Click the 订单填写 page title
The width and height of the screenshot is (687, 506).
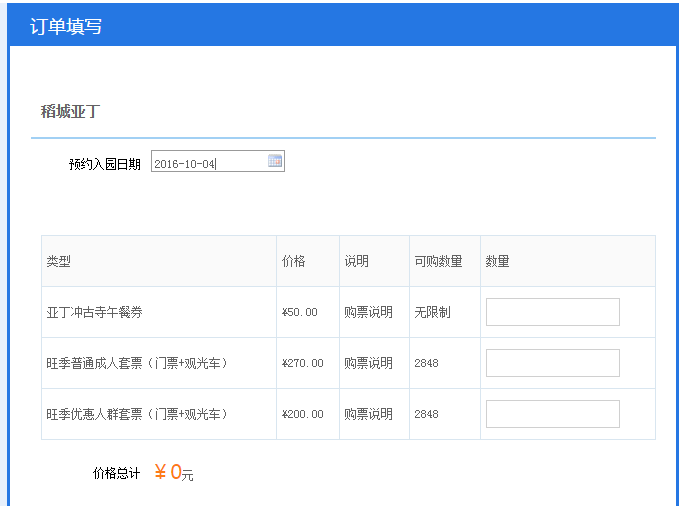pos(66,26)
